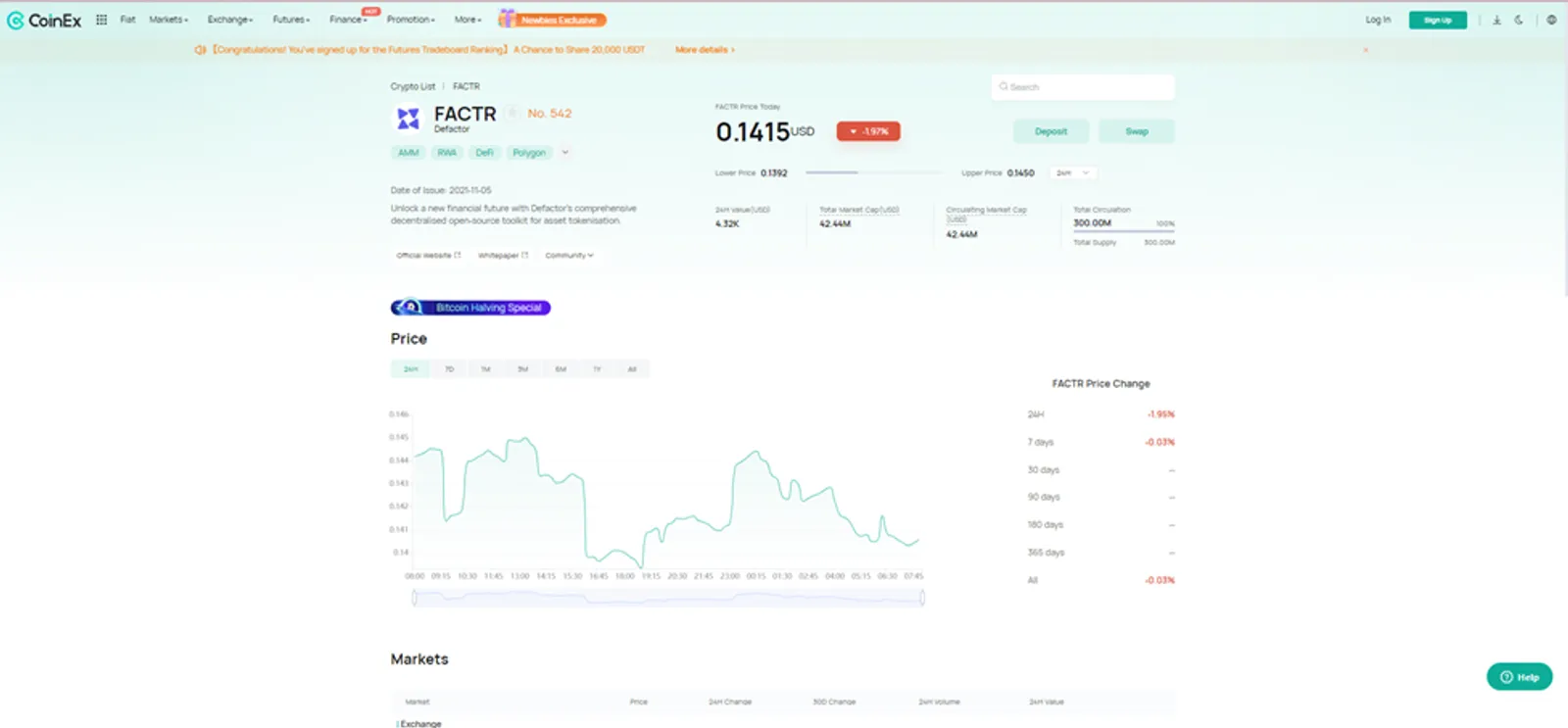This screenshot has height=728, width=1568.
Task: Switch chart to 3M
Action: 522,369
